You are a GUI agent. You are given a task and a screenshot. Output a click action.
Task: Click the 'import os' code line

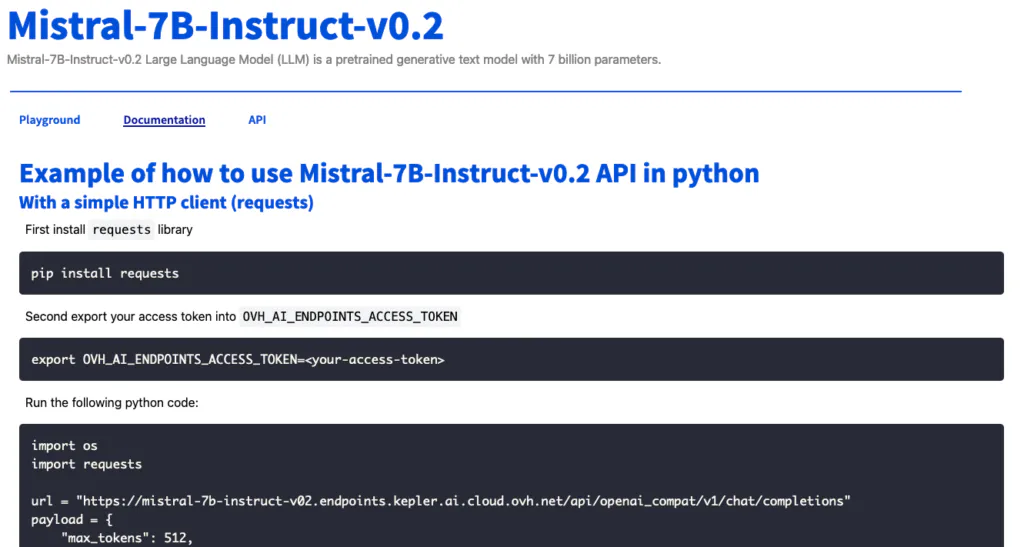point(64,446)
